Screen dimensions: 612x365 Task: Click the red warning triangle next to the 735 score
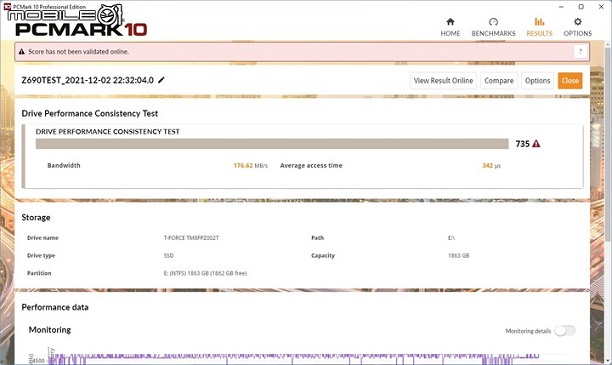click(536, 144)
